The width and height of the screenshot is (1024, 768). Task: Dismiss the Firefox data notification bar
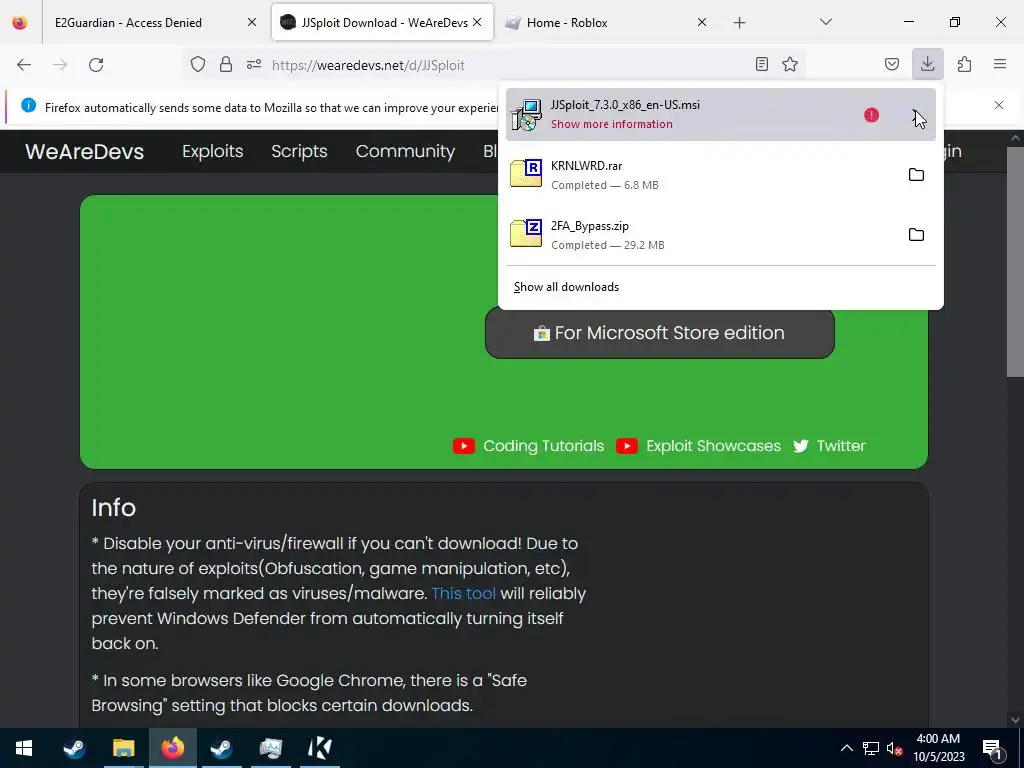coord(999,105)
